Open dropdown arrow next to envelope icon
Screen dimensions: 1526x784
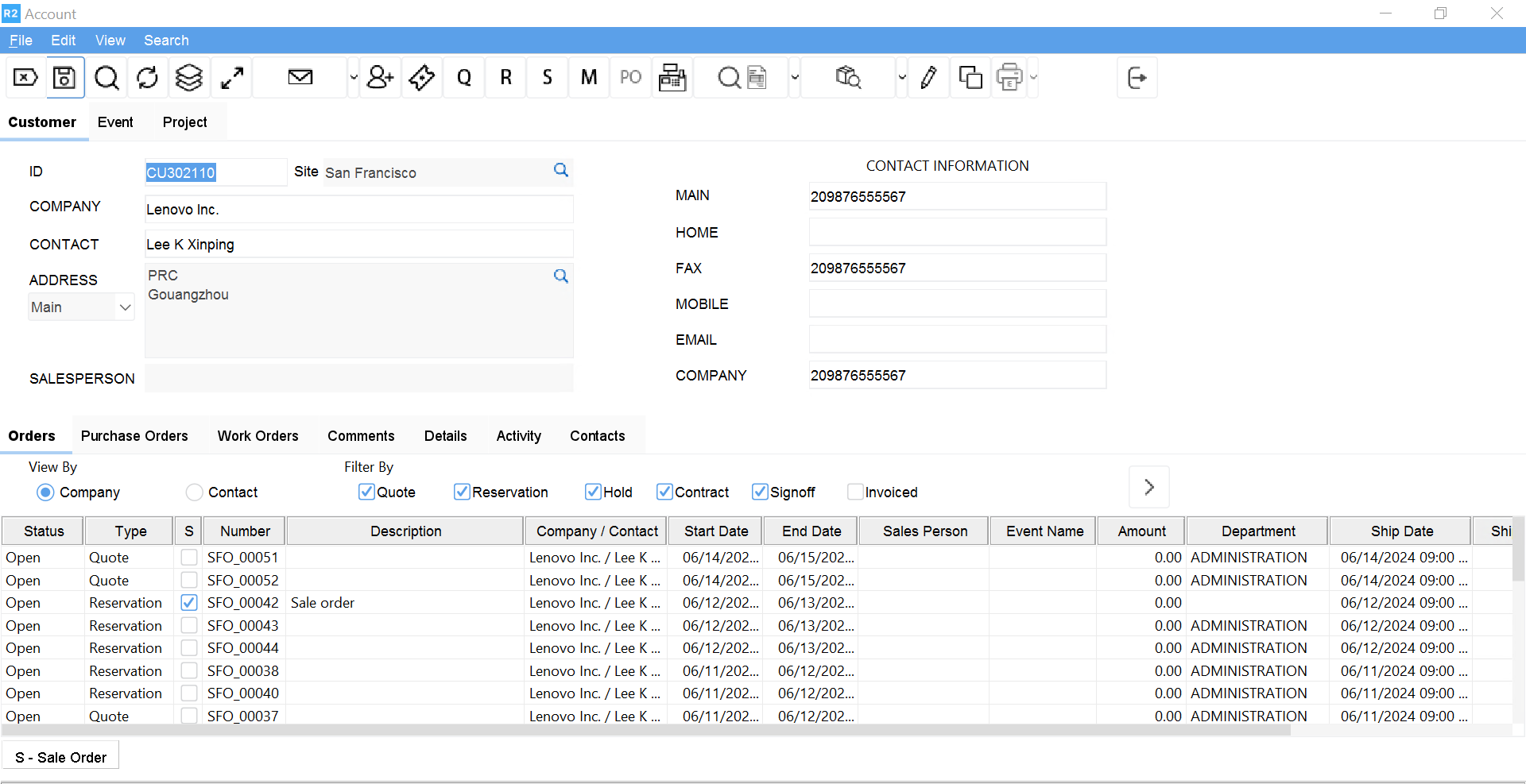(x=354, y=78)
